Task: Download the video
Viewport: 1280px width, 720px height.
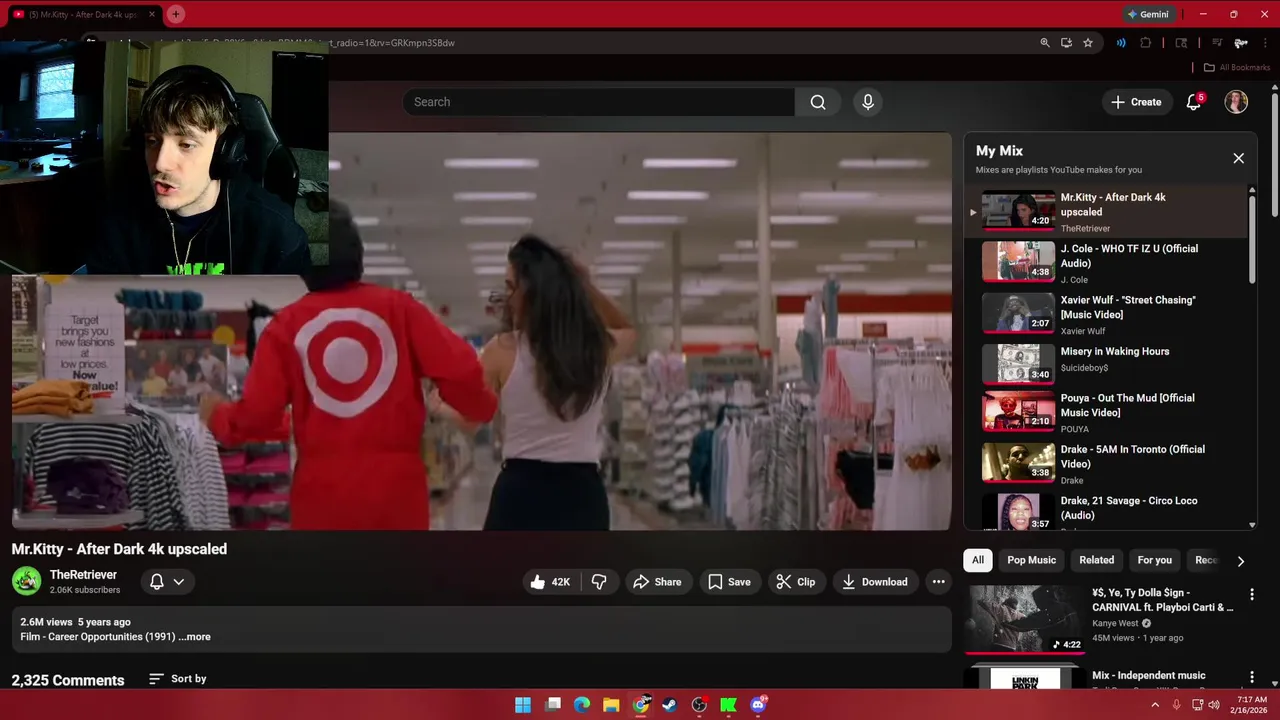Action: 875,582
